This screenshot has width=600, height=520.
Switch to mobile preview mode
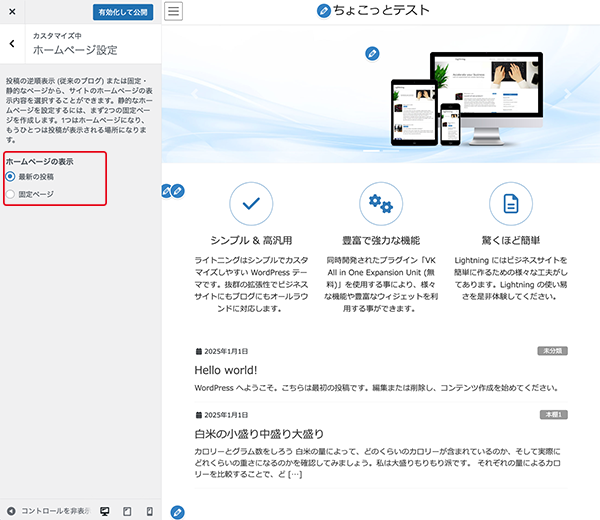pos(149,511)
